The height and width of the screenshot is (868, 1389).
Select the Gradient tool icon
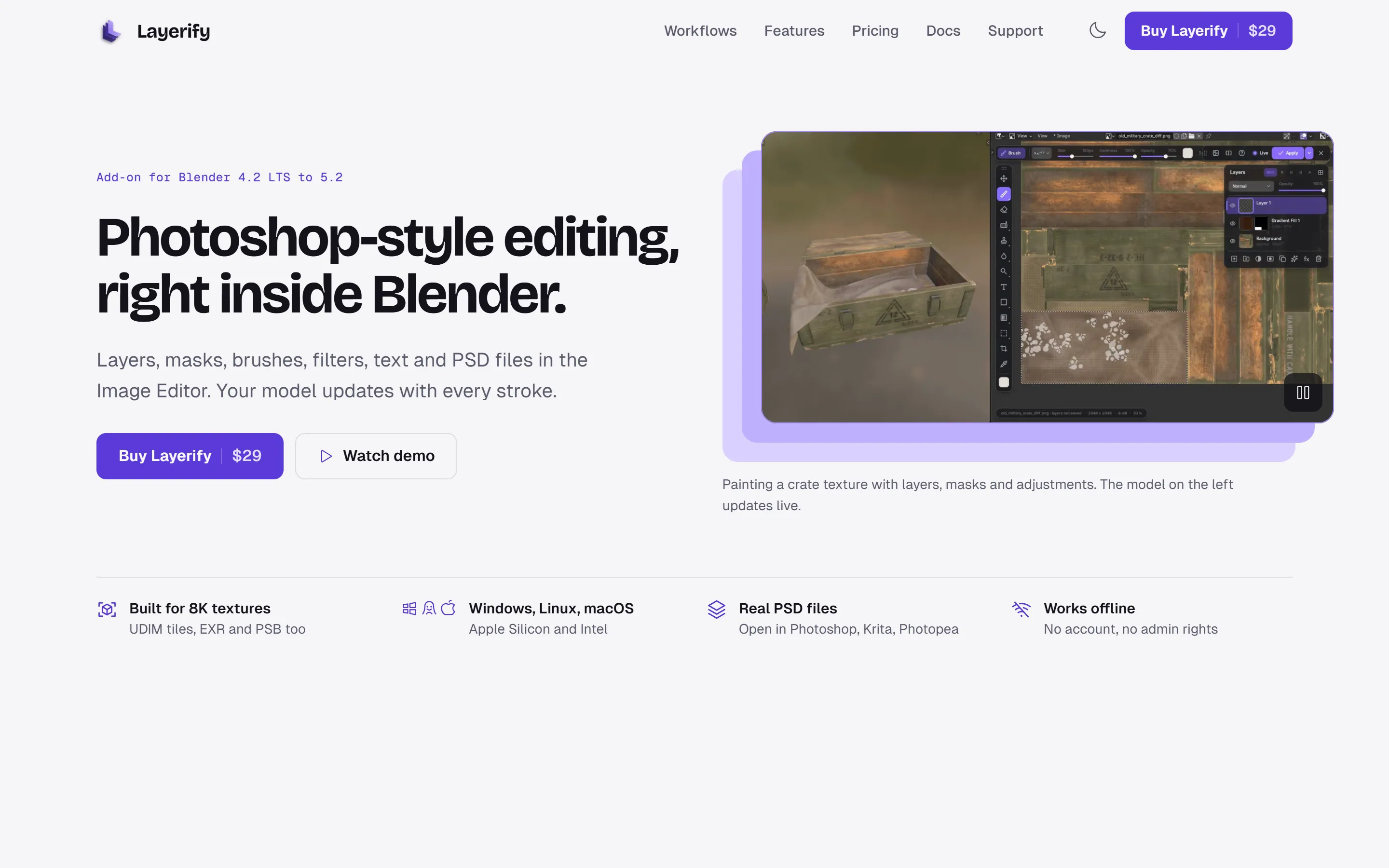click(x=1003, y=317)
